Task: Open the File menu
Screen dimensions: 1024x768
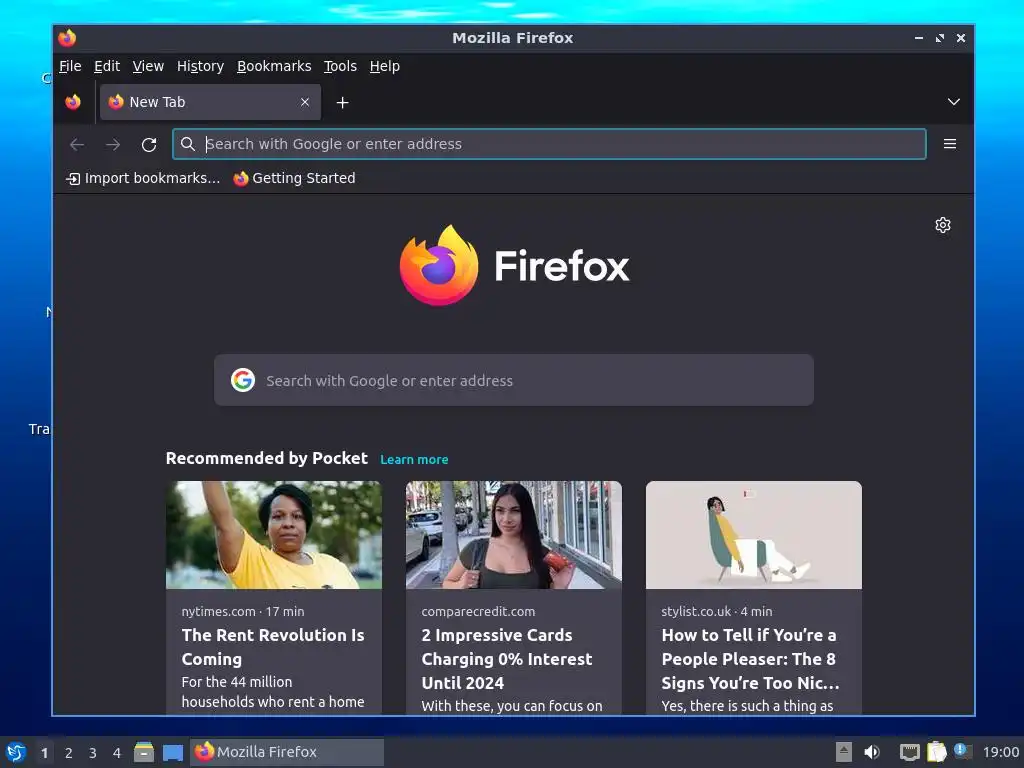Action: pos(70,66)
